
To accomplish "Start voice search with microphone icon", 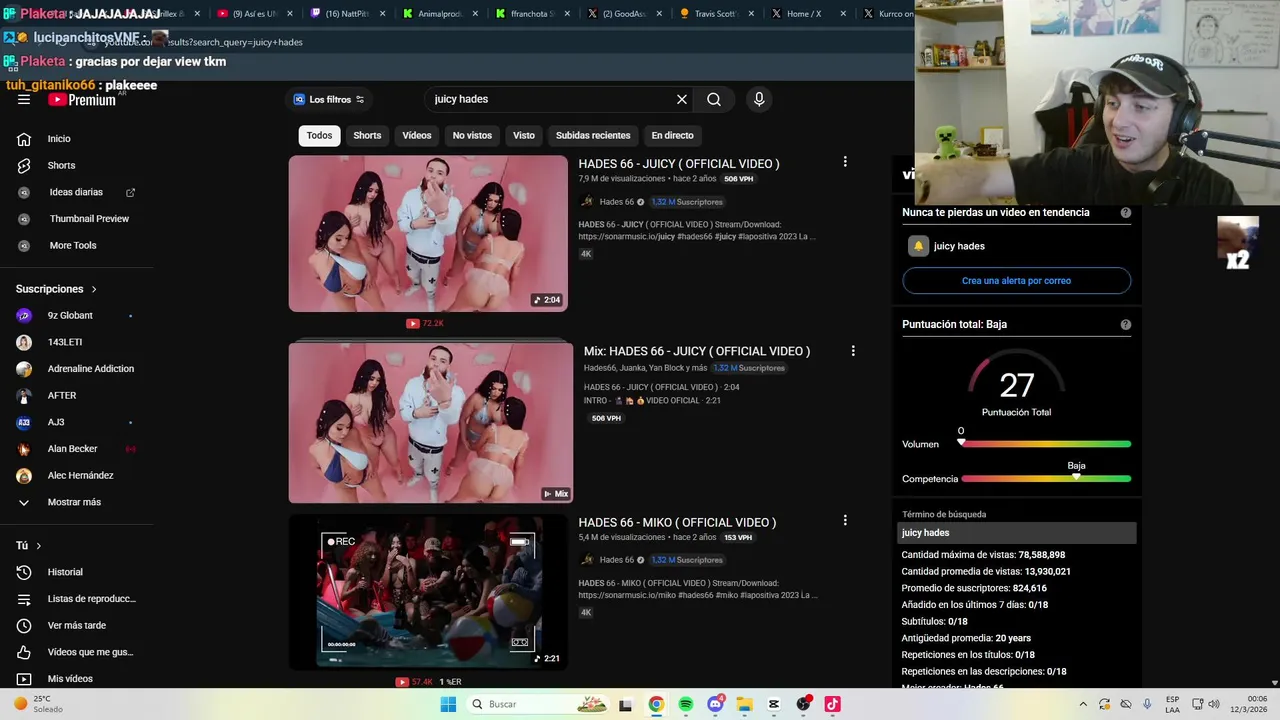I will coord(759,99).
